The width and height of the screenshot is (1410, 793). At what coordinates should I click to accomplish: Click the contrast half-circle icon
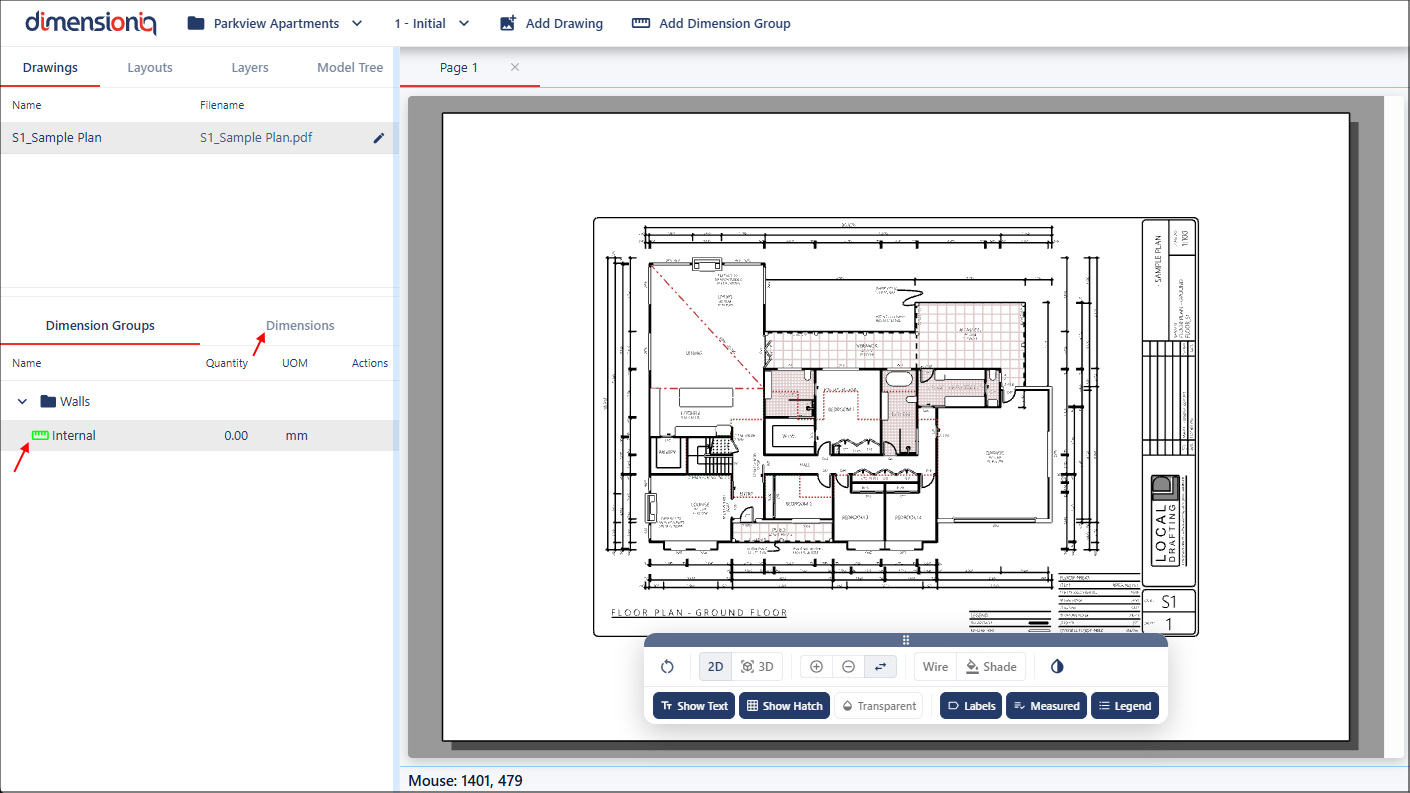click(x=1057, y=667)
